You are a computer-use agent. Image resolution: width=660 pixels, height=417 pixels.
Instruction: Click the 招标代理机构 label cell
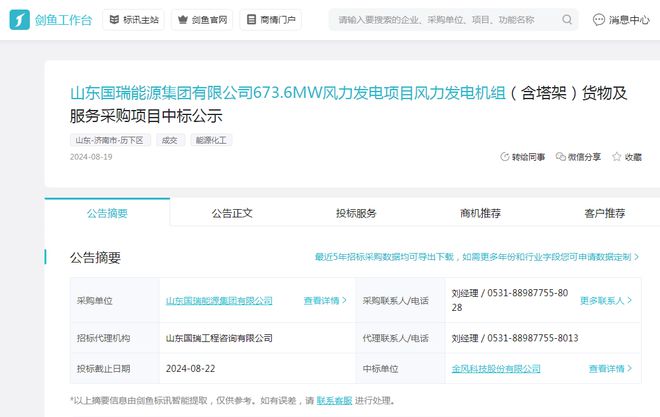[x=115, y=338]
